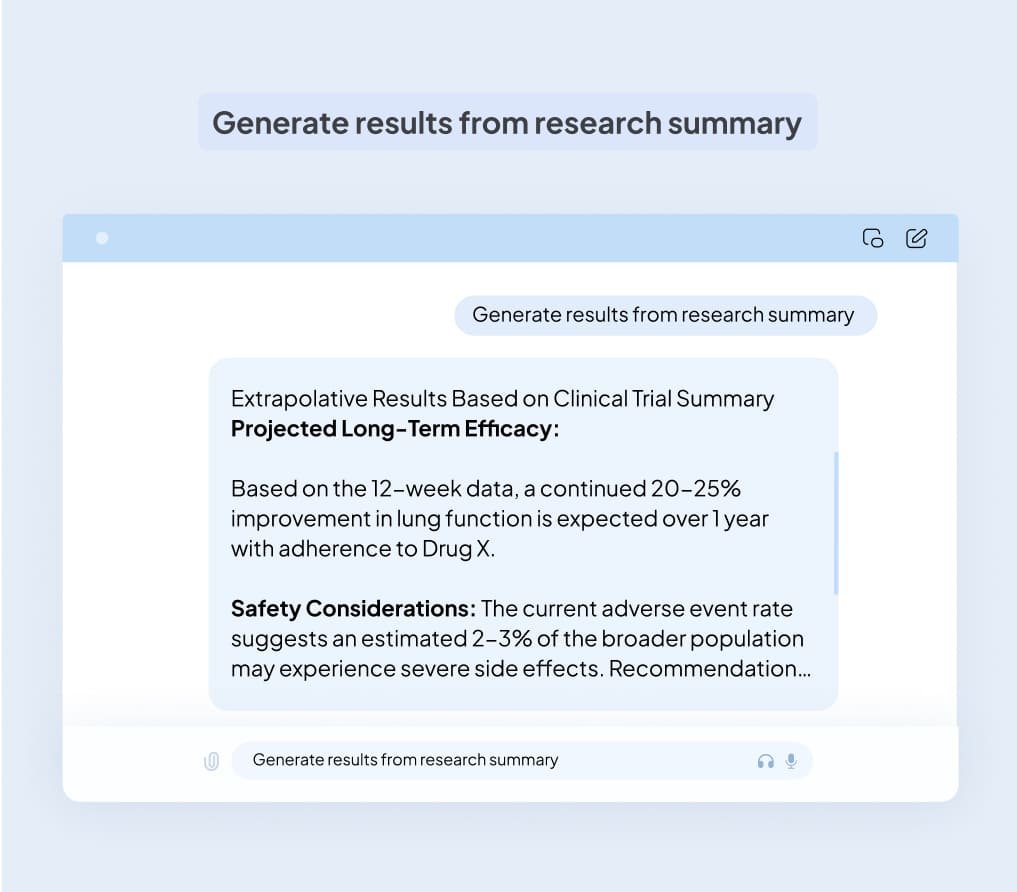Click the "Extrapolative Results Based on Clinical Trial Summary" line

(x=502, y=399)
